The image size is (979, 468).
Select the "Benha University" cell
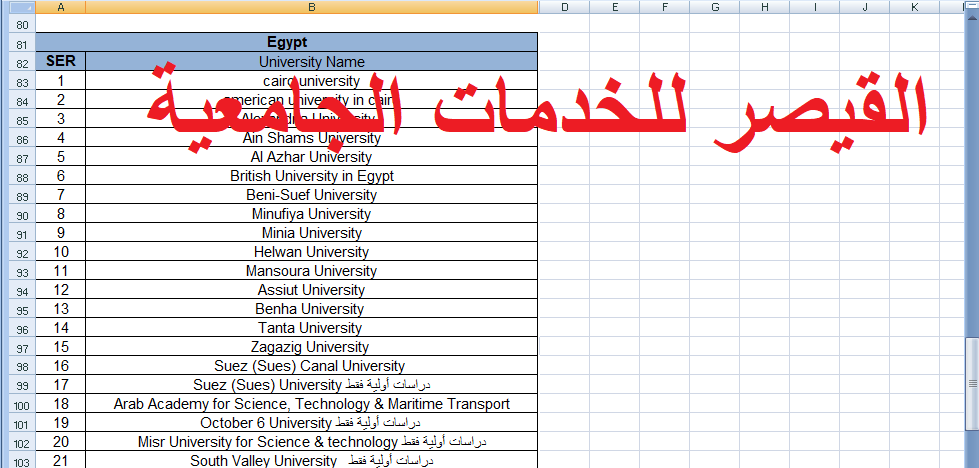pos(312,309)
